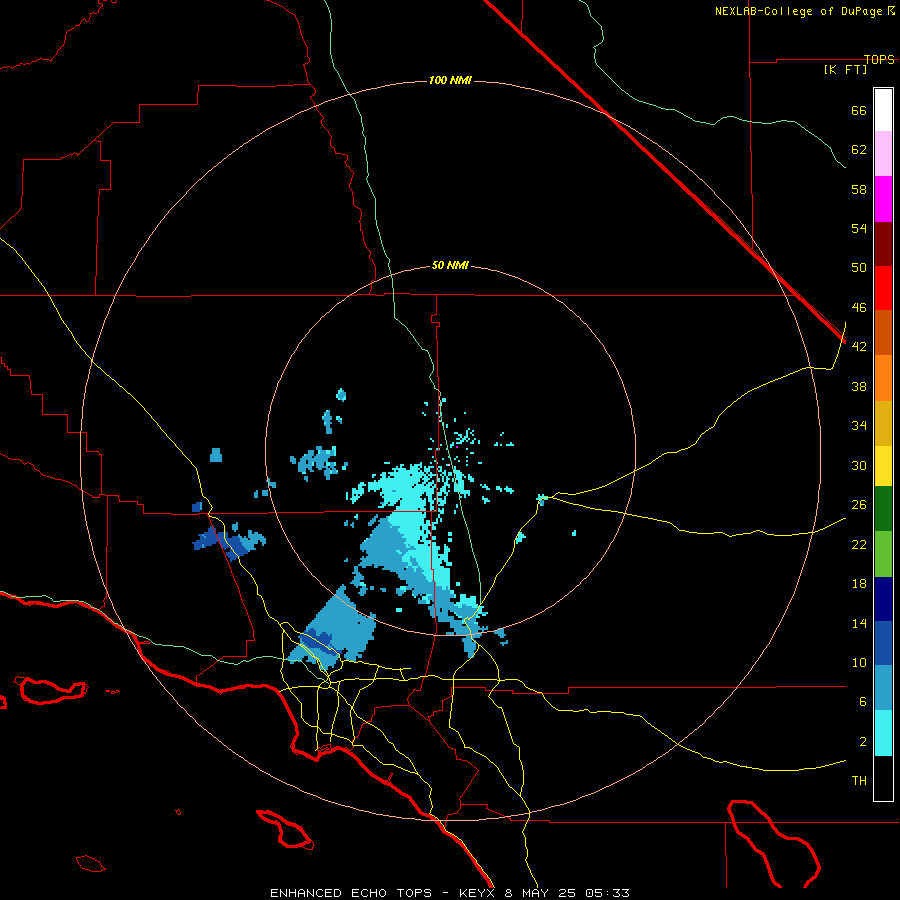Select the magenta swatch on the color scale
Viewport: 900px width, 900px height.
(883, 199)
